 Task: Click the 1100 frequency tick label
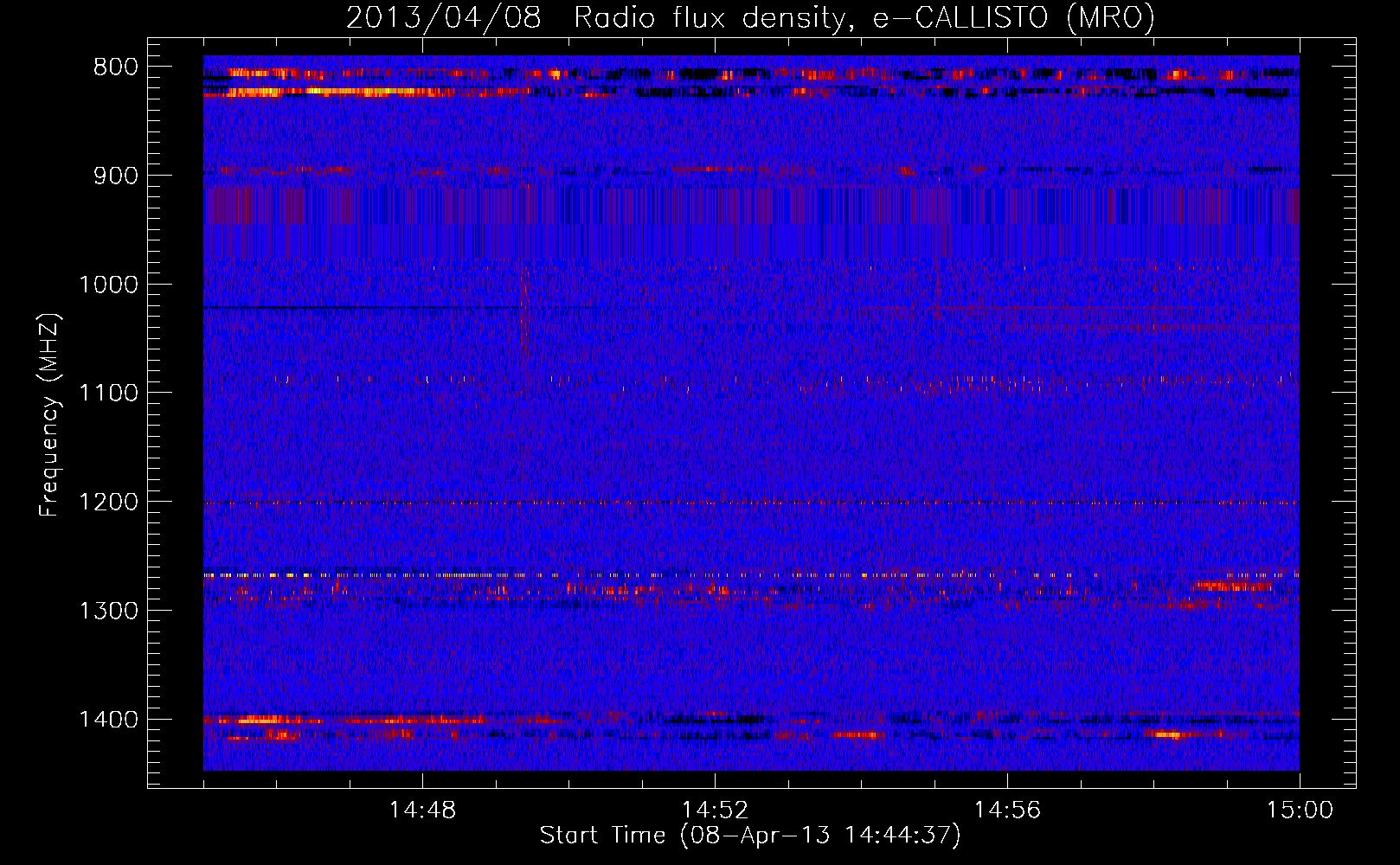pyautogui.click(x=108, y=394)
